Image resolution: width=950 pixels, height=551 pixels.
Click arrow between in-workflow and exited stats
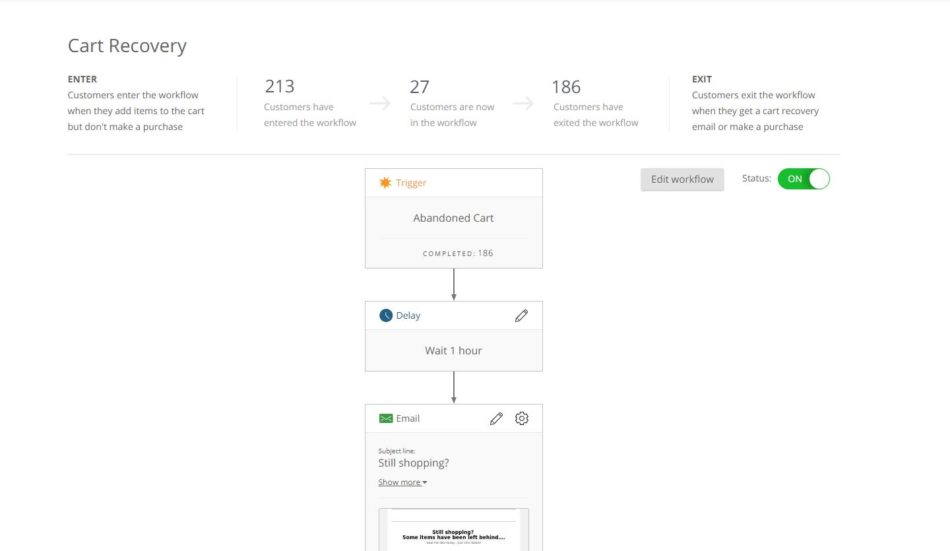point(524,103)
